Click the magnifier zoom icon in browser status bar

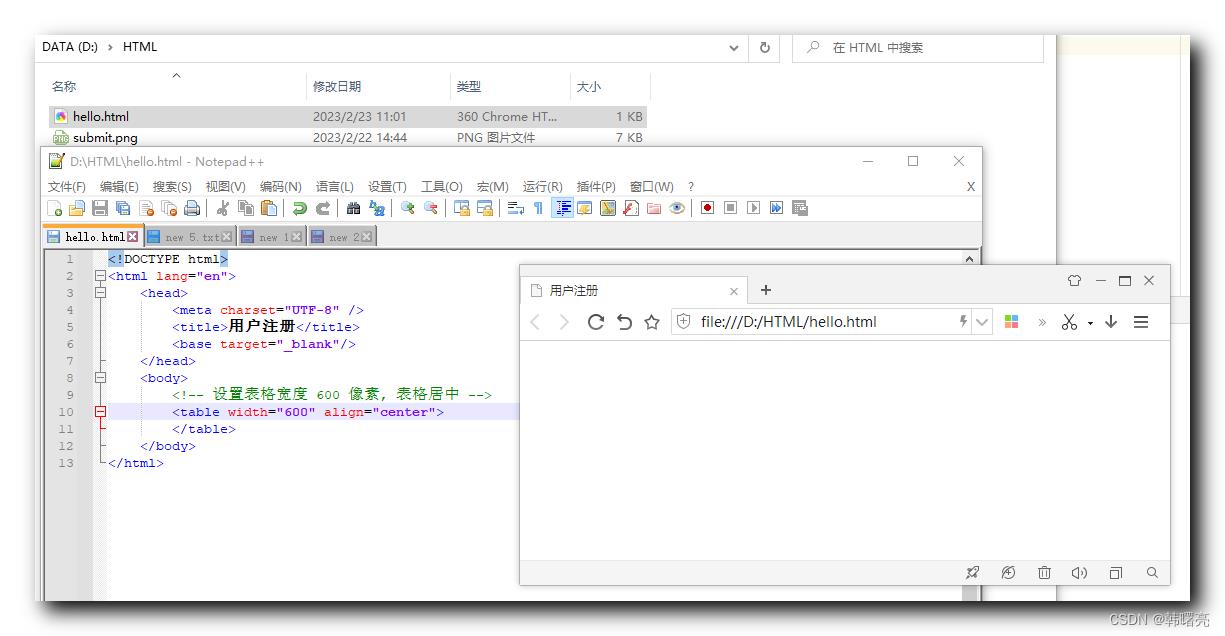pyautogui.click(x=1152, y=573)
